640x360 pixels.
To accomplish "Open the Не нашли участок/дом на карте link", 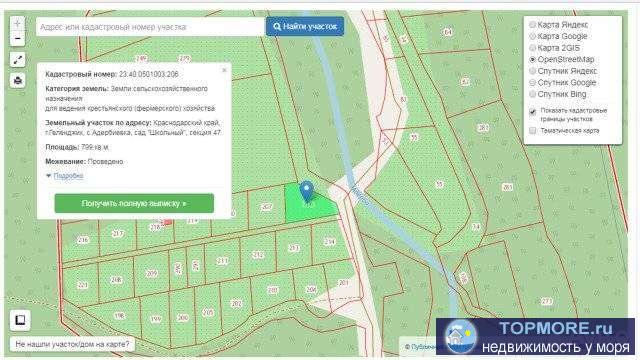I will tap(72, 344).
